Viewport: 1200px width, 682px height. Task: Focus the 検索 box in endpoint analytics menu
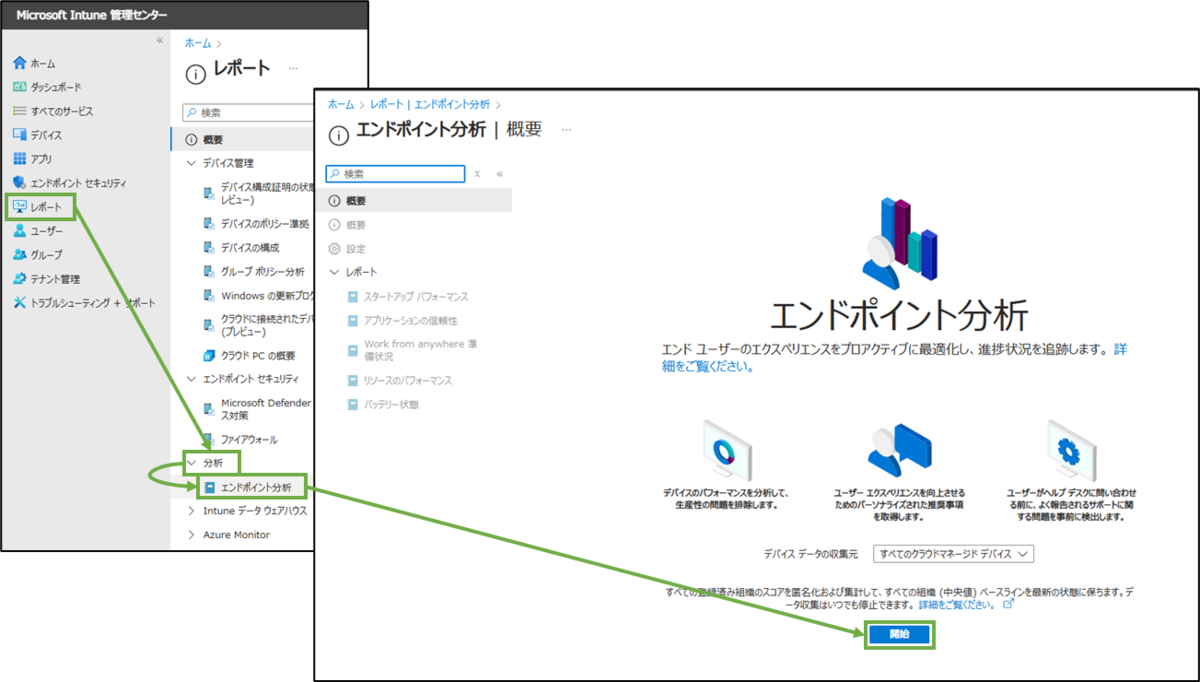[396, 174]
